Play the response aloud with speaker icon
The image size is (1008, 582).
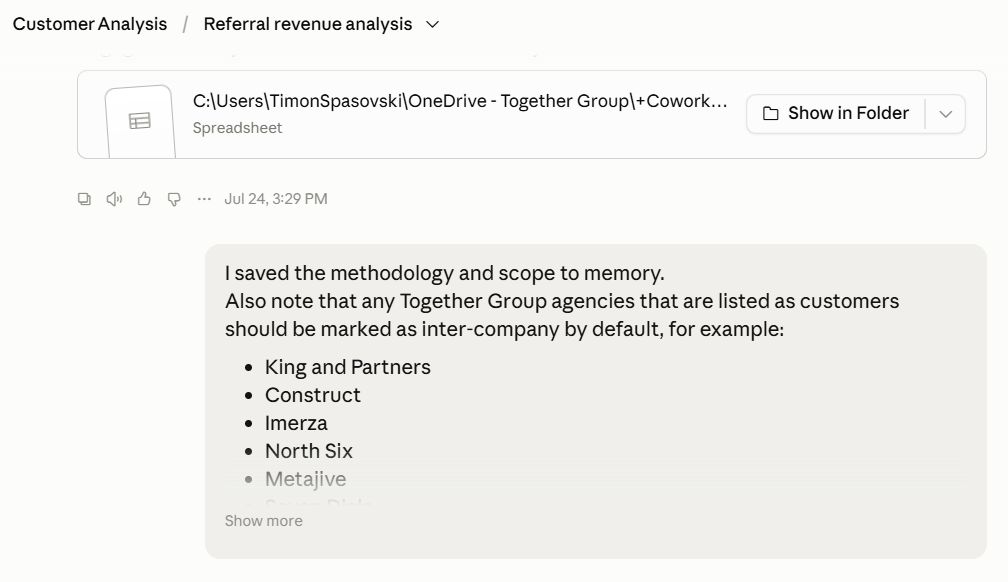tap(114, 199)
